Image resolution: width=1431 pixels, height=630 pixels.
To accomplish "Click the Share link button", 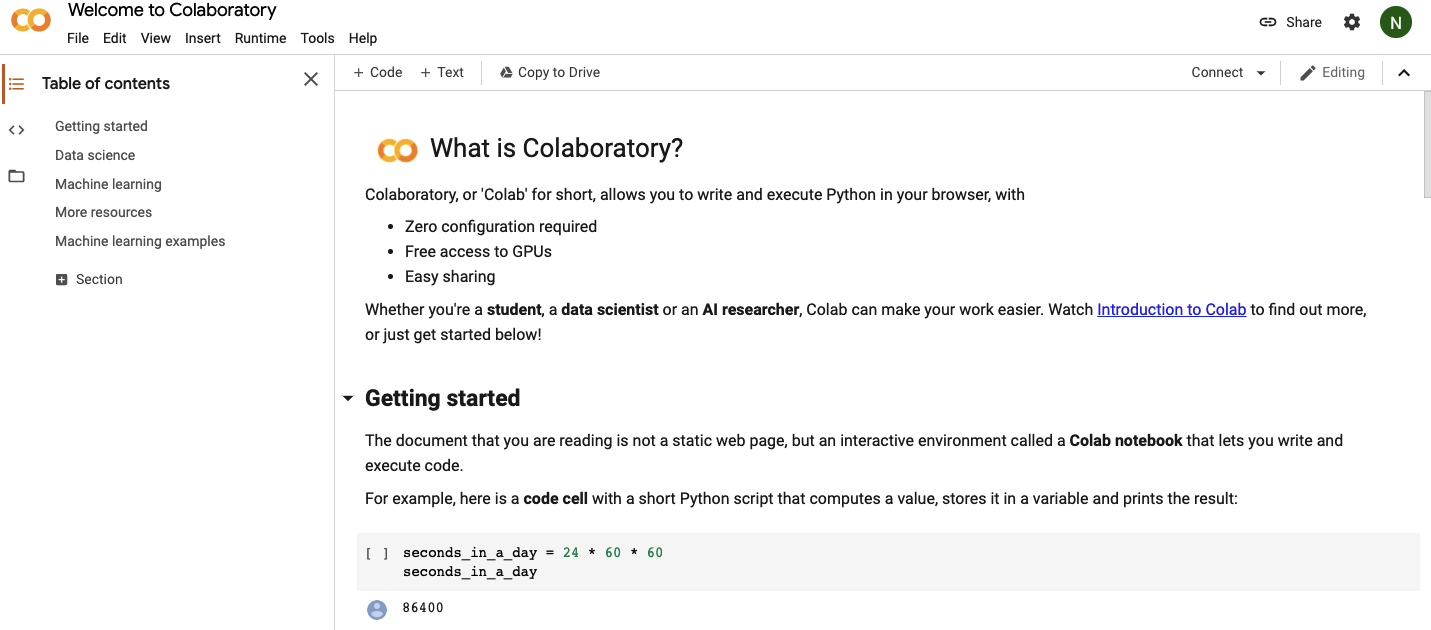I will pyautogui.click(x=1290, y=22).
